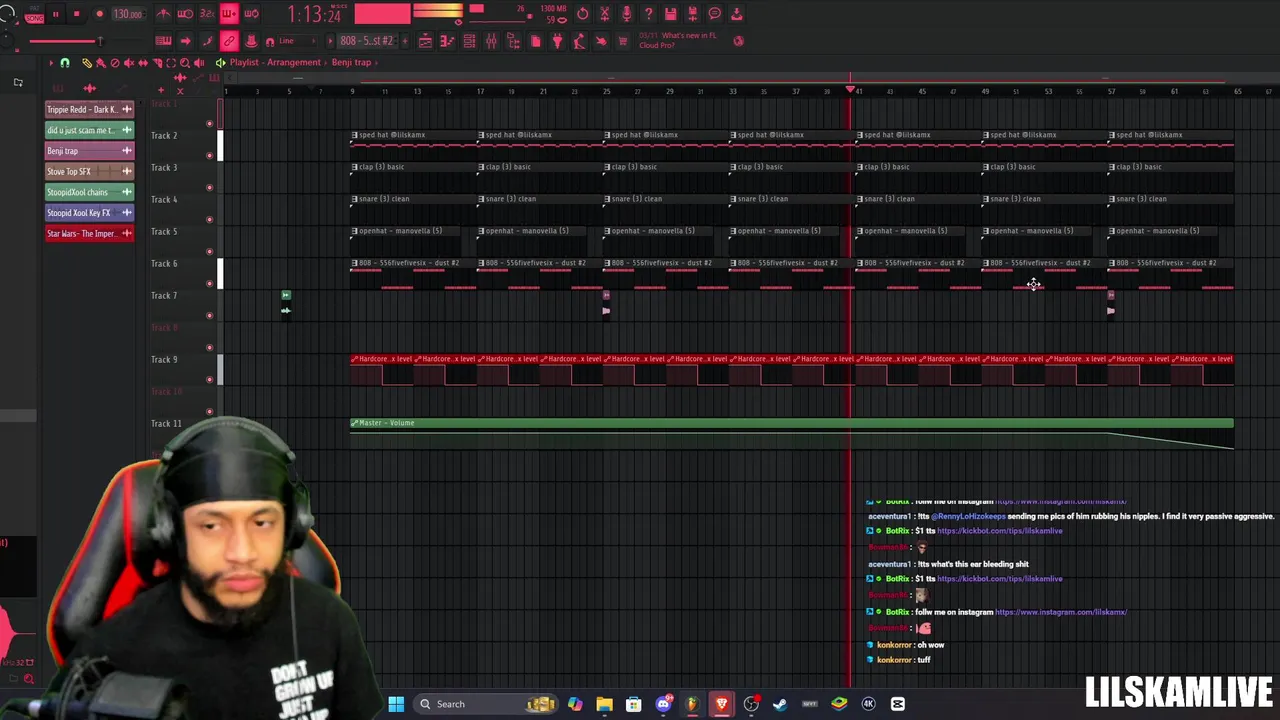Toggle the 3-2-1 countdown before recording
This screenshot has width=1280, height=720.
pyautogui.click(x=207, y=14)
